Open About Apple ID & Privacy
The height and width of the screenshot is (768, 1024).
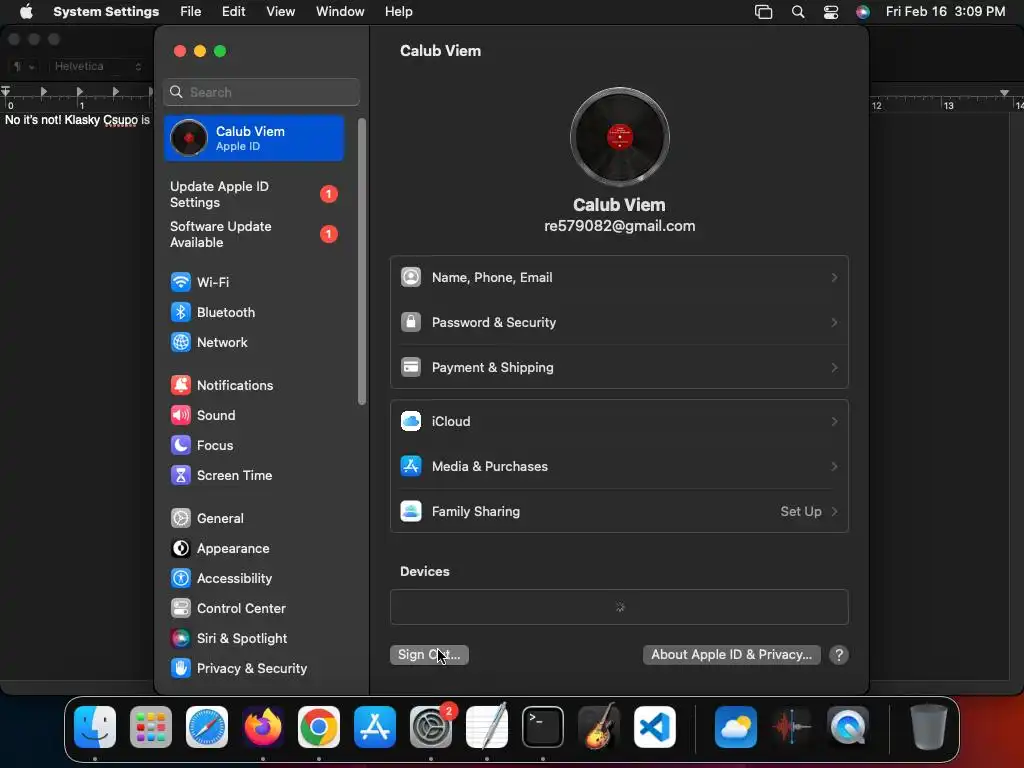[x=731, y=655]
